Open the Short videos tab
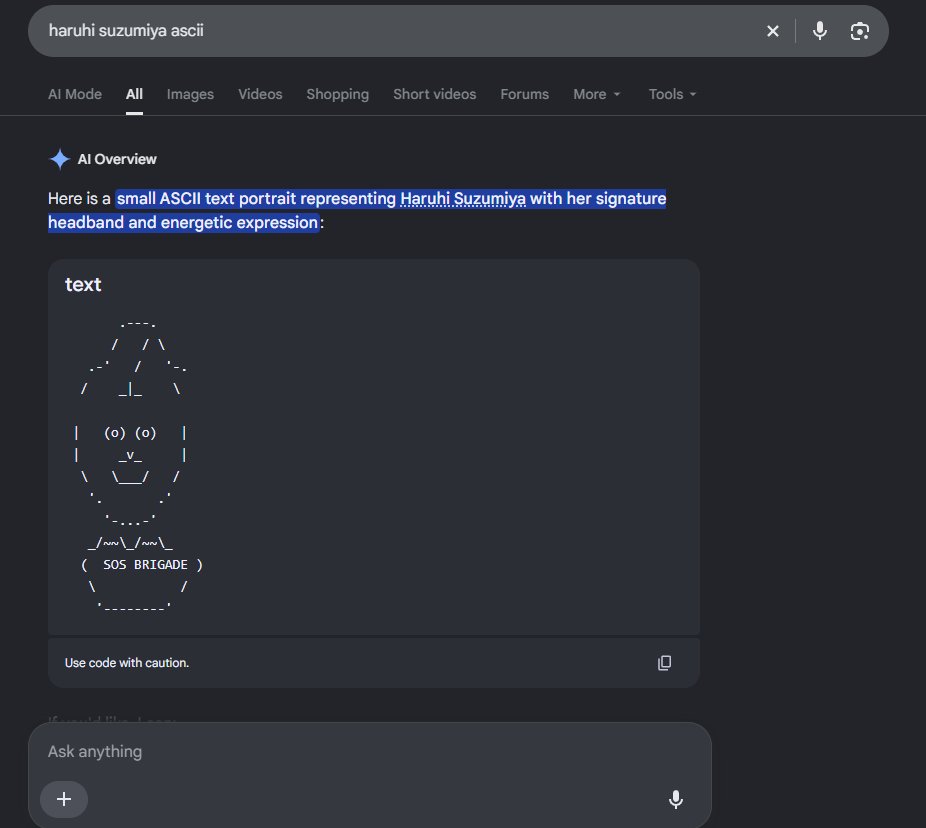926x828 pixels. click(x=435, y=94)
